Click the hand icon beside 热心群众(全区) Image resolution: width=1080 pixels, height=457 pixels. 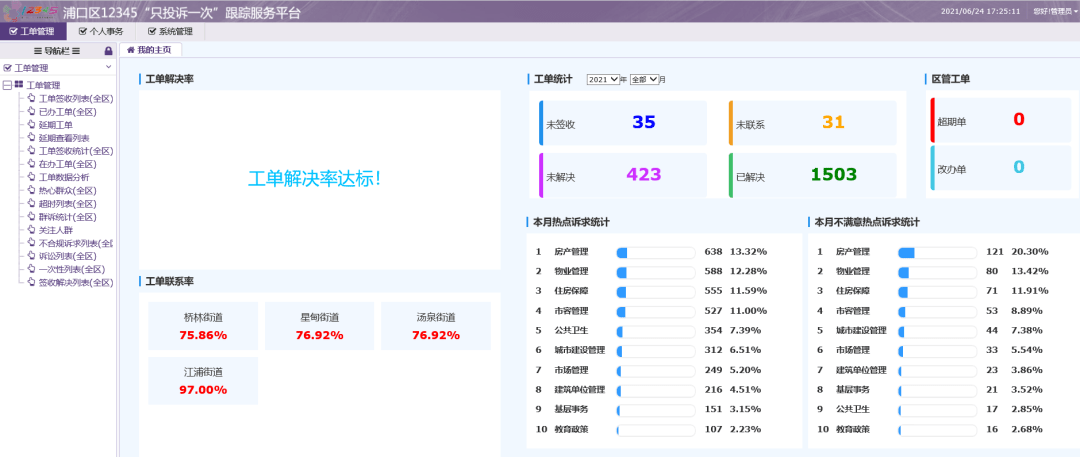pyautogui.click(x=31, y=190)
